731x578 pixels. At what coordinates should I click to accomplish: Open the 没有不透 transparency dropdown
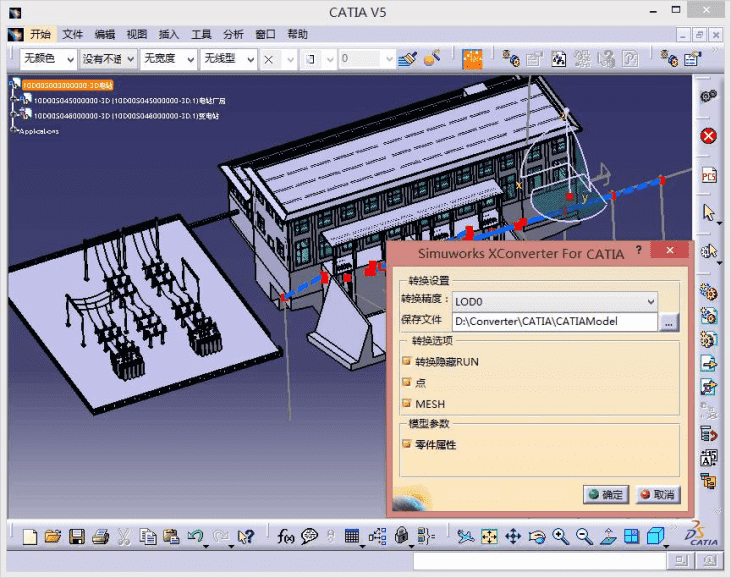[109, 59]
